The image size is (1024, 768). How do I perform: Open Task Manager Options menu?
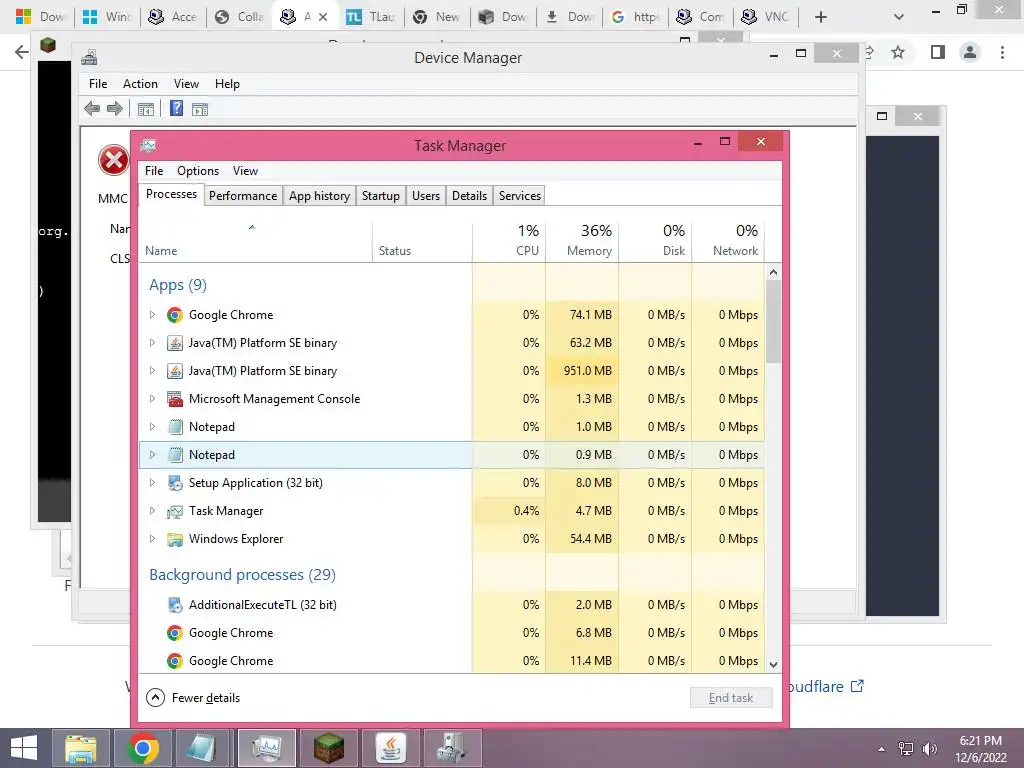click(x=198, y=171)
